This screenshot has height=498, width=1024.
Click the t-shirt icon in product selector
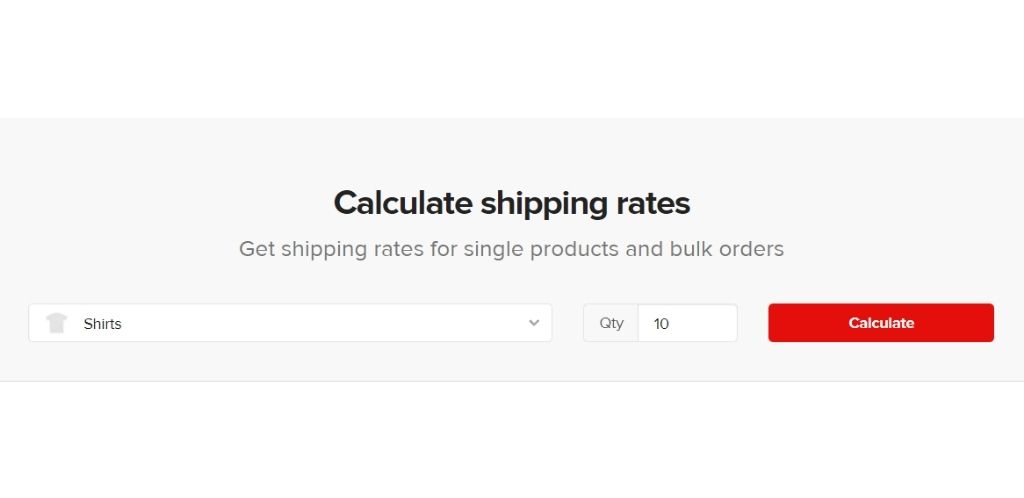tap(56, 323)
